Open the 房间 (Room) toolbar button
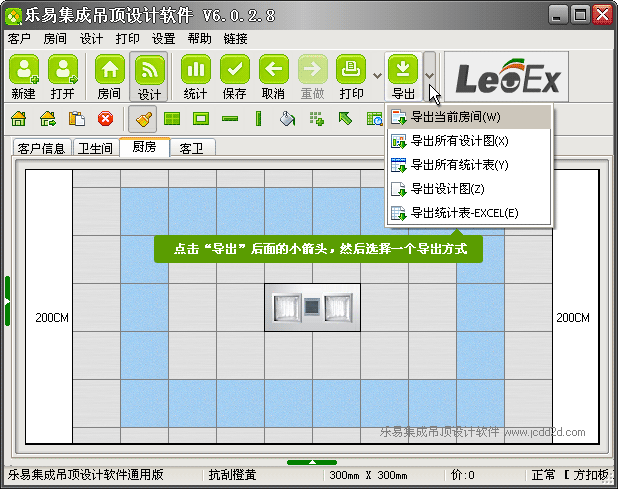 109,69
